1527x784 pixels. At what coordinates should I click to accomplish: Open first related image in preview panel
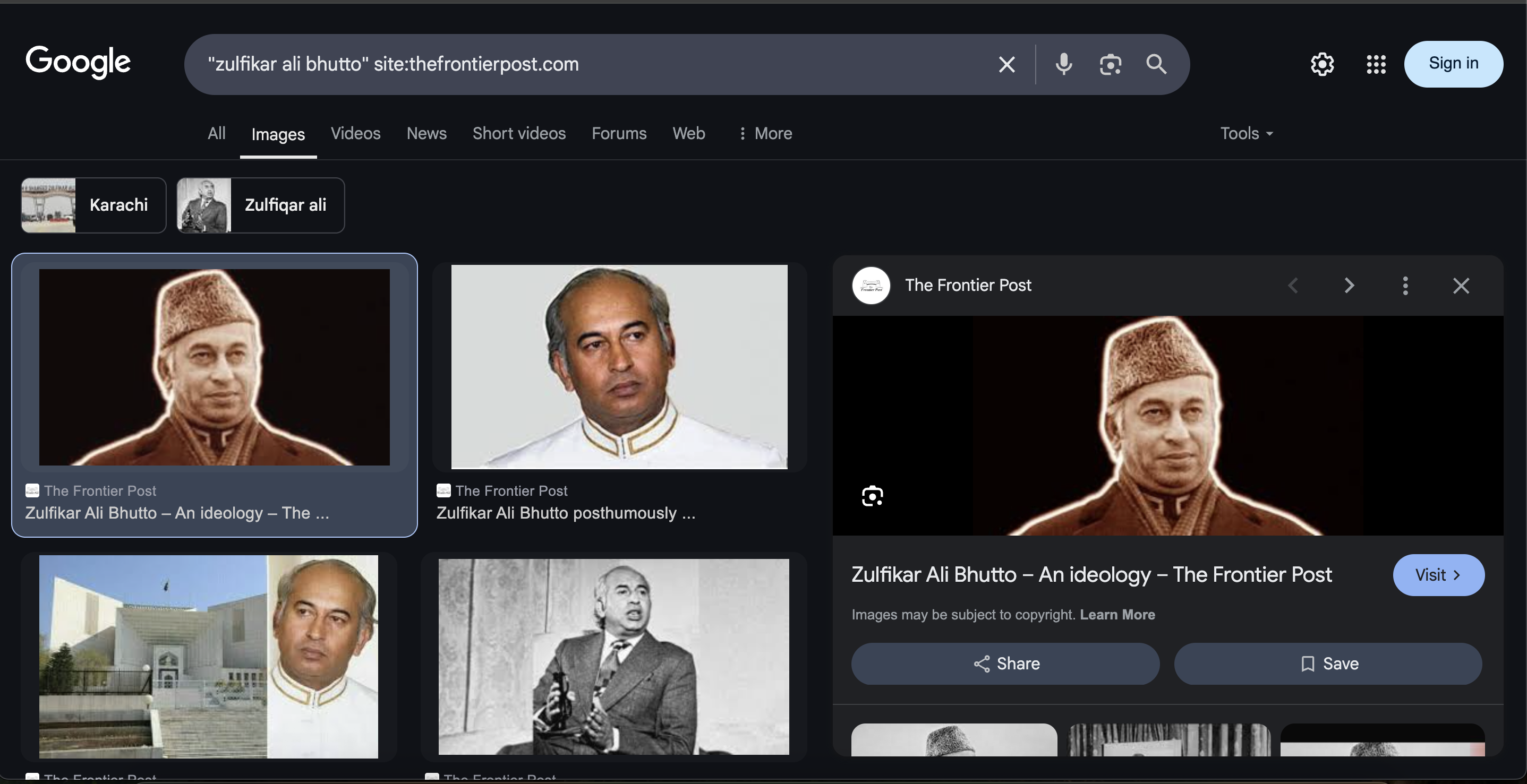[954, 739]
